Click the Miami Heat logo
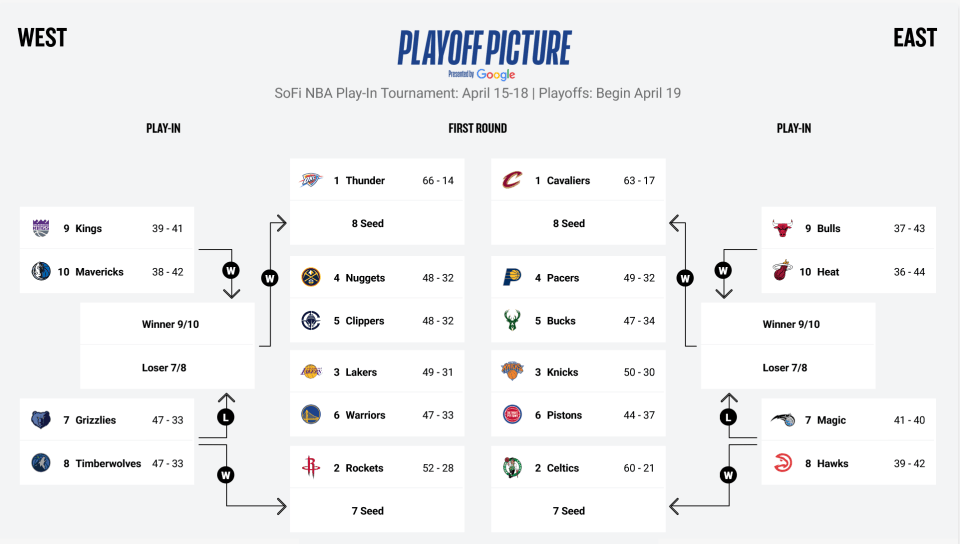The width and height of the screenshot is (960, 544). coord(782,271)
